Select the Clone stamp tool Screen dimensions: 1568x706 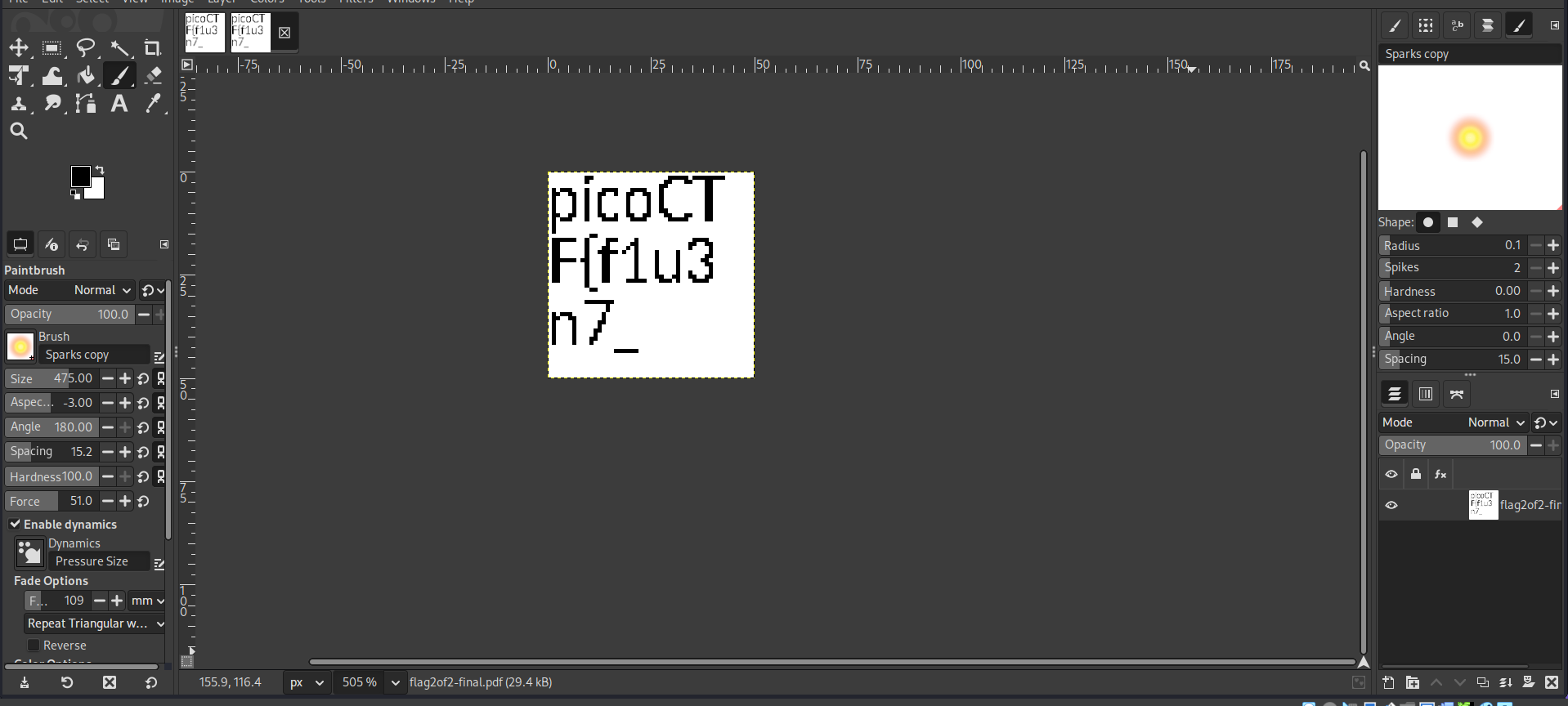[19, 104]
